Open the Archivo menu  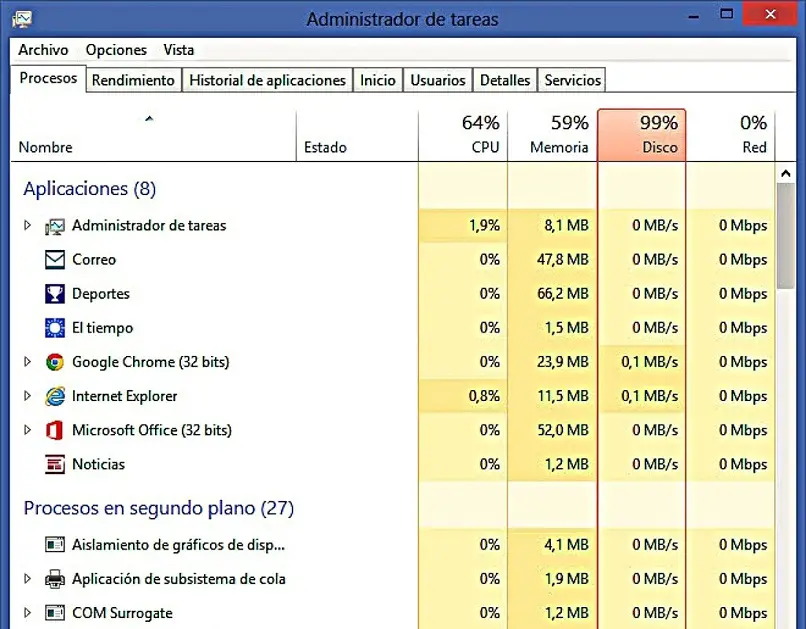[43, 50]
